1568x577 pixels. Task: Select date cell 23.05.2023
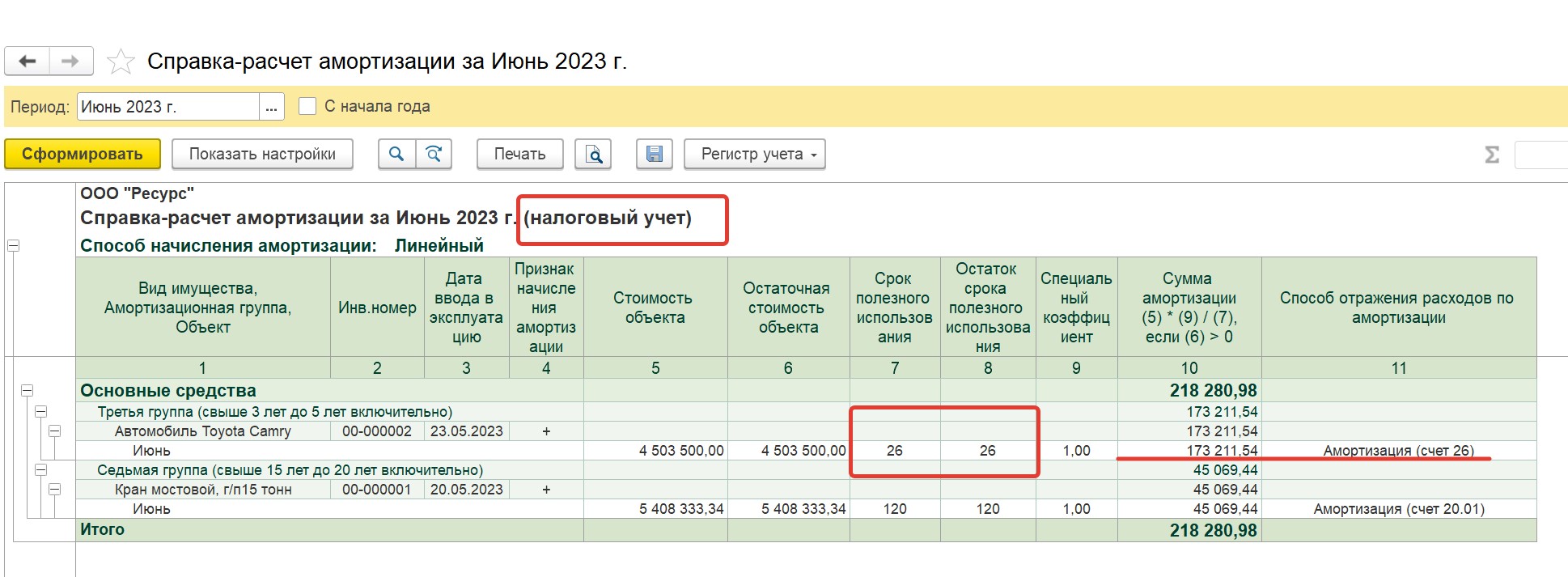[x=467, y=431]
